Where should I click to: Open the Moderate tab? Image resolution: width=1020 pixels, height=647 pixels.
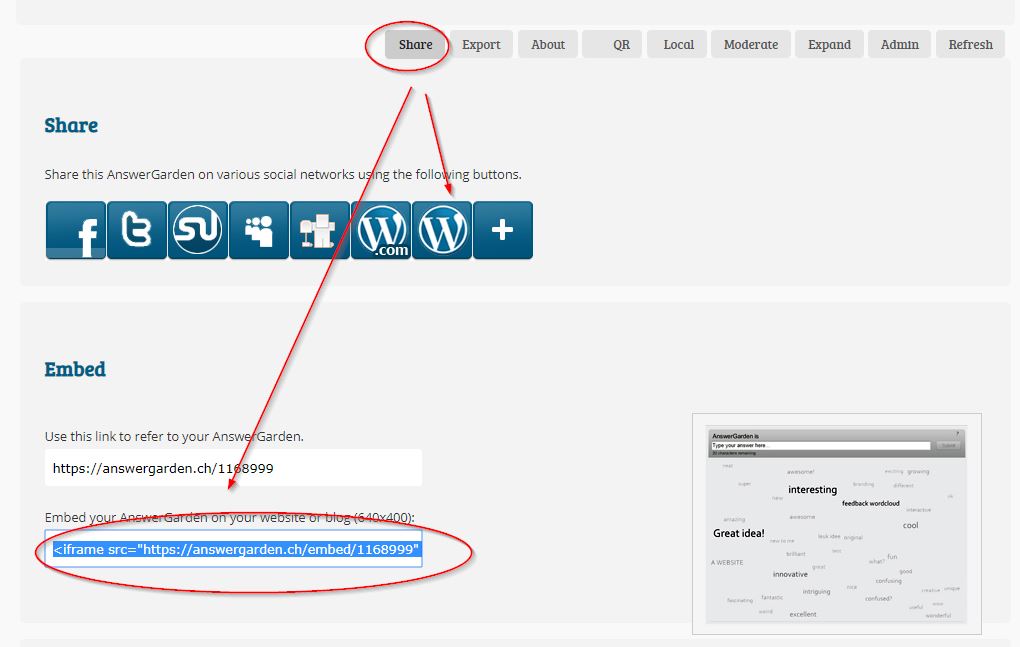[x=751, y=44]
